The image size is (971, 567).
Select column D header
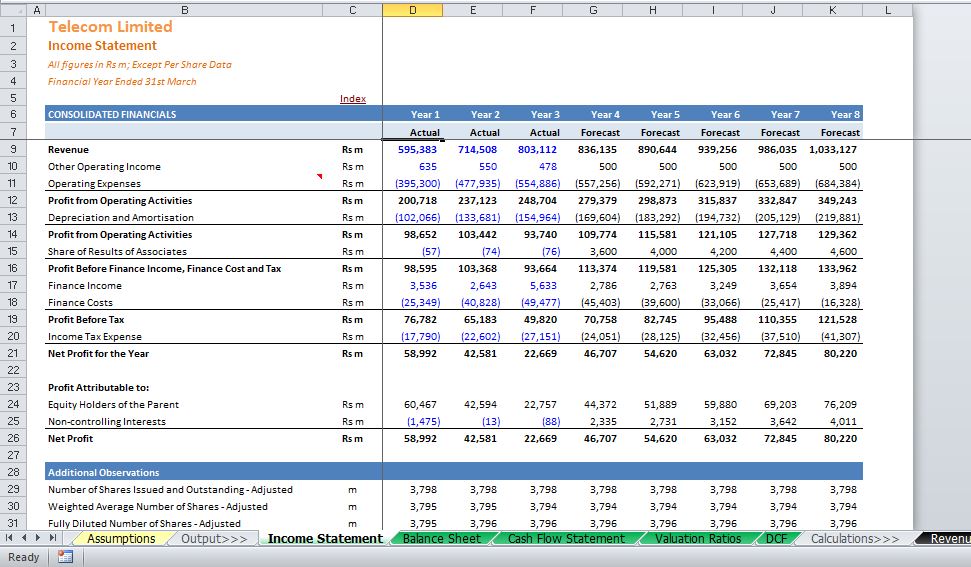[412, 10]
